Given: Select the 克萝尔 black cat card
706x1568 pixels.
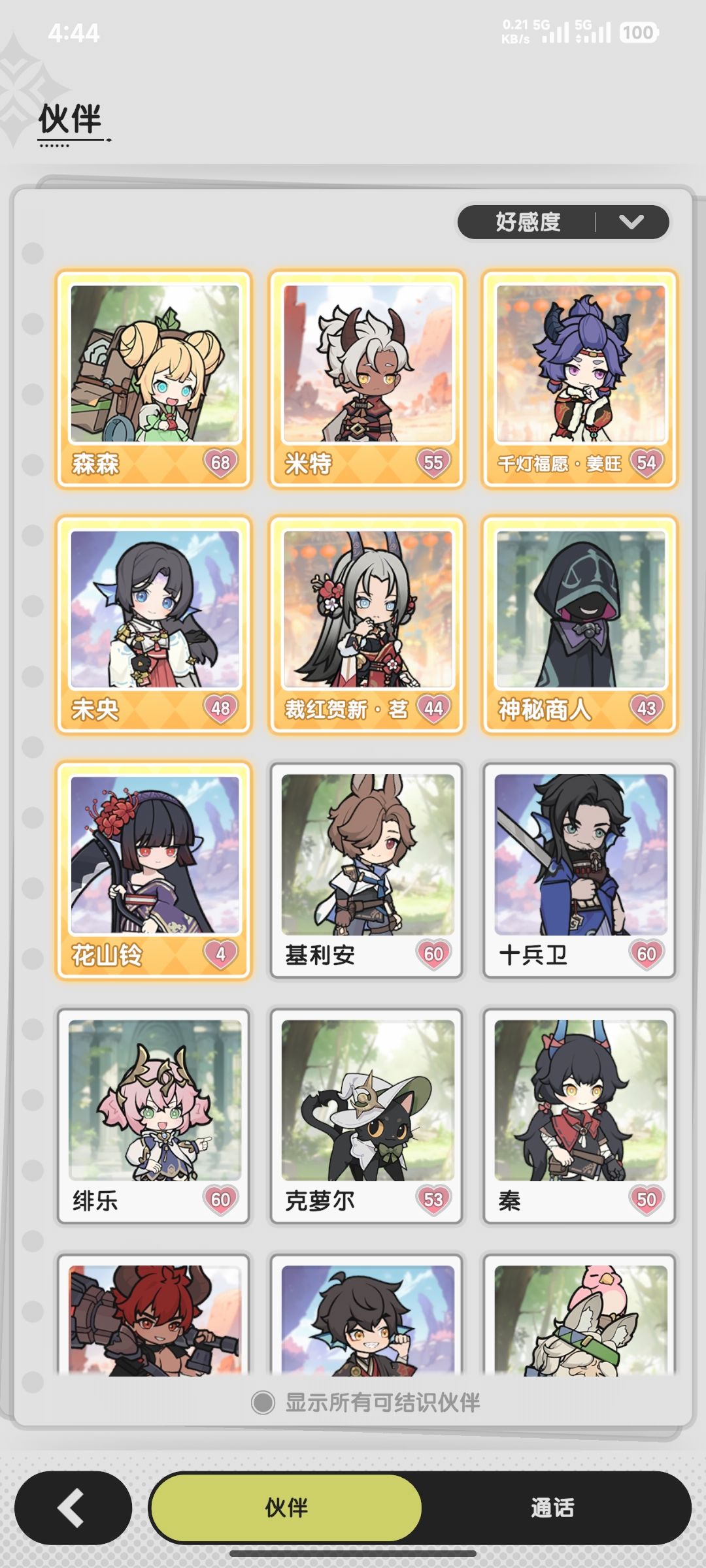Looking at the screenshot, I should tap(367, 1116).
